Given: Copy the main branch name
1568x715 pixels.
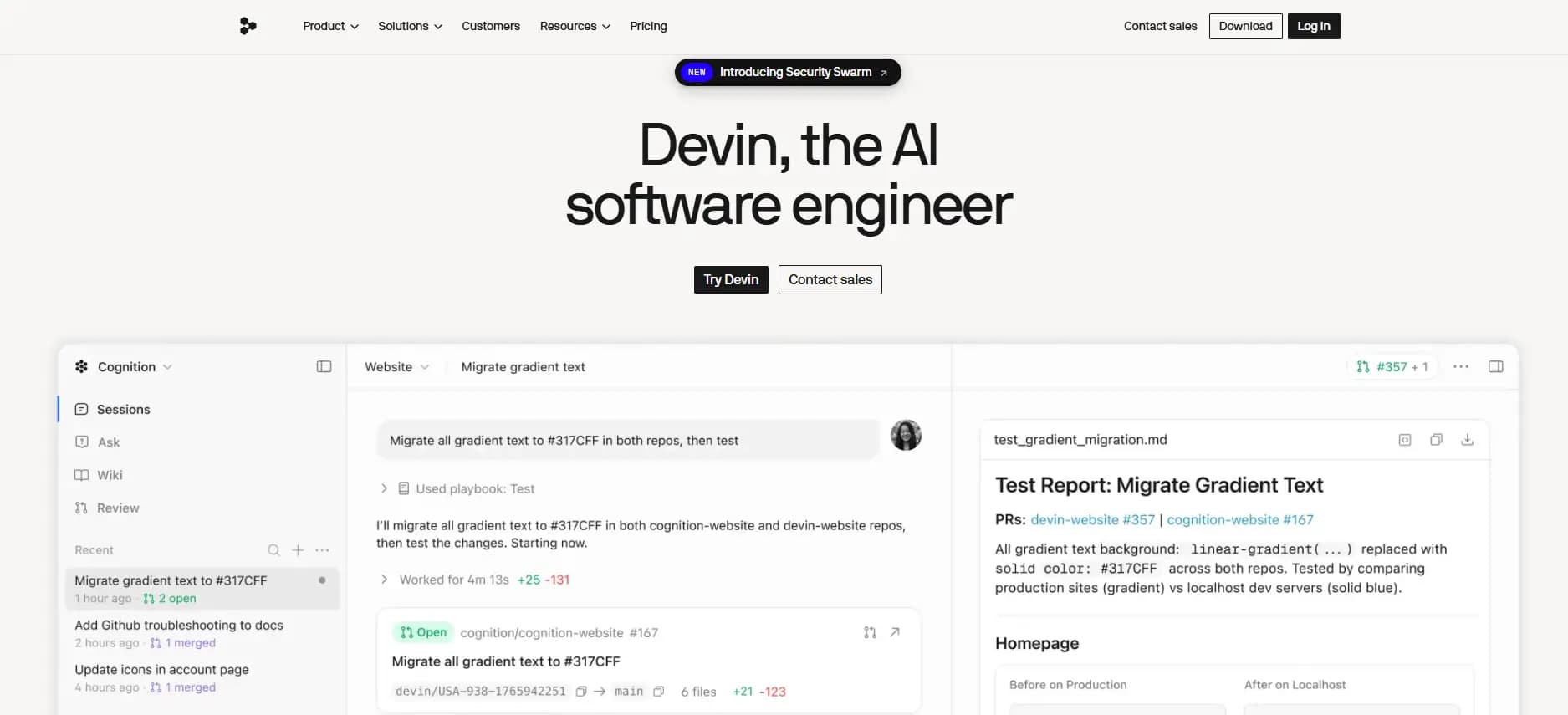Looking at the screenshot, I should coord(659,692).
